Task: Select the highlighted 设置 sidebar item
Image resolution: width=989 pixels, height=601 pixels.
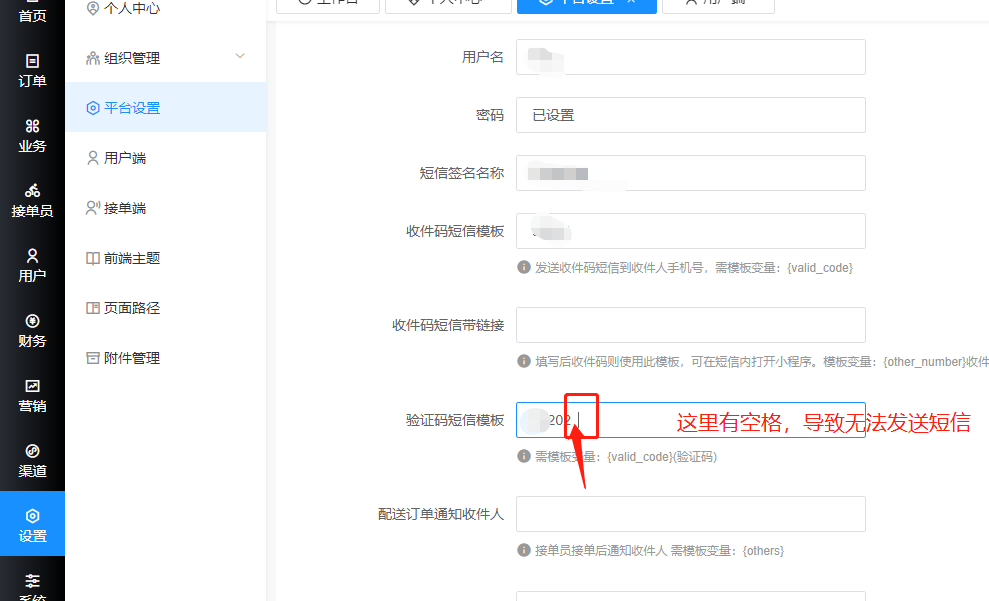Action: click(32, 523)
